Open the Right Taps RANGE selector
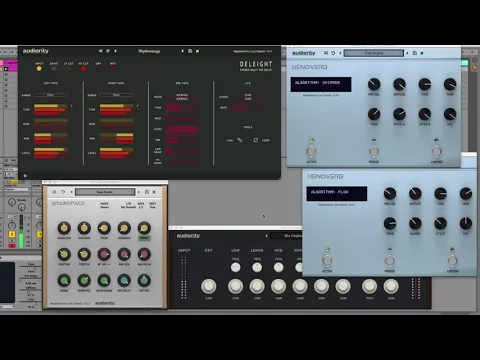Image resolution: width=480 pixels, height=360 pixels. click(117, 95)
